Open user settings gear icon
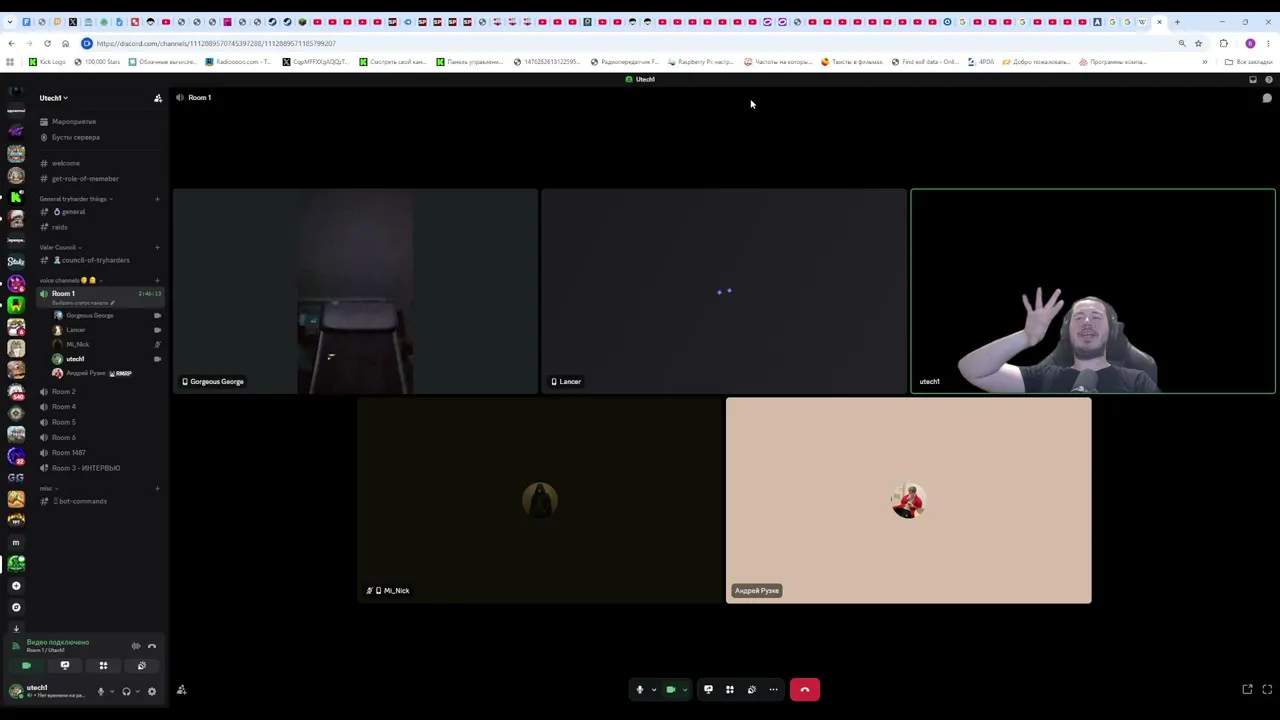The image size is (1280, 720). 152,691
